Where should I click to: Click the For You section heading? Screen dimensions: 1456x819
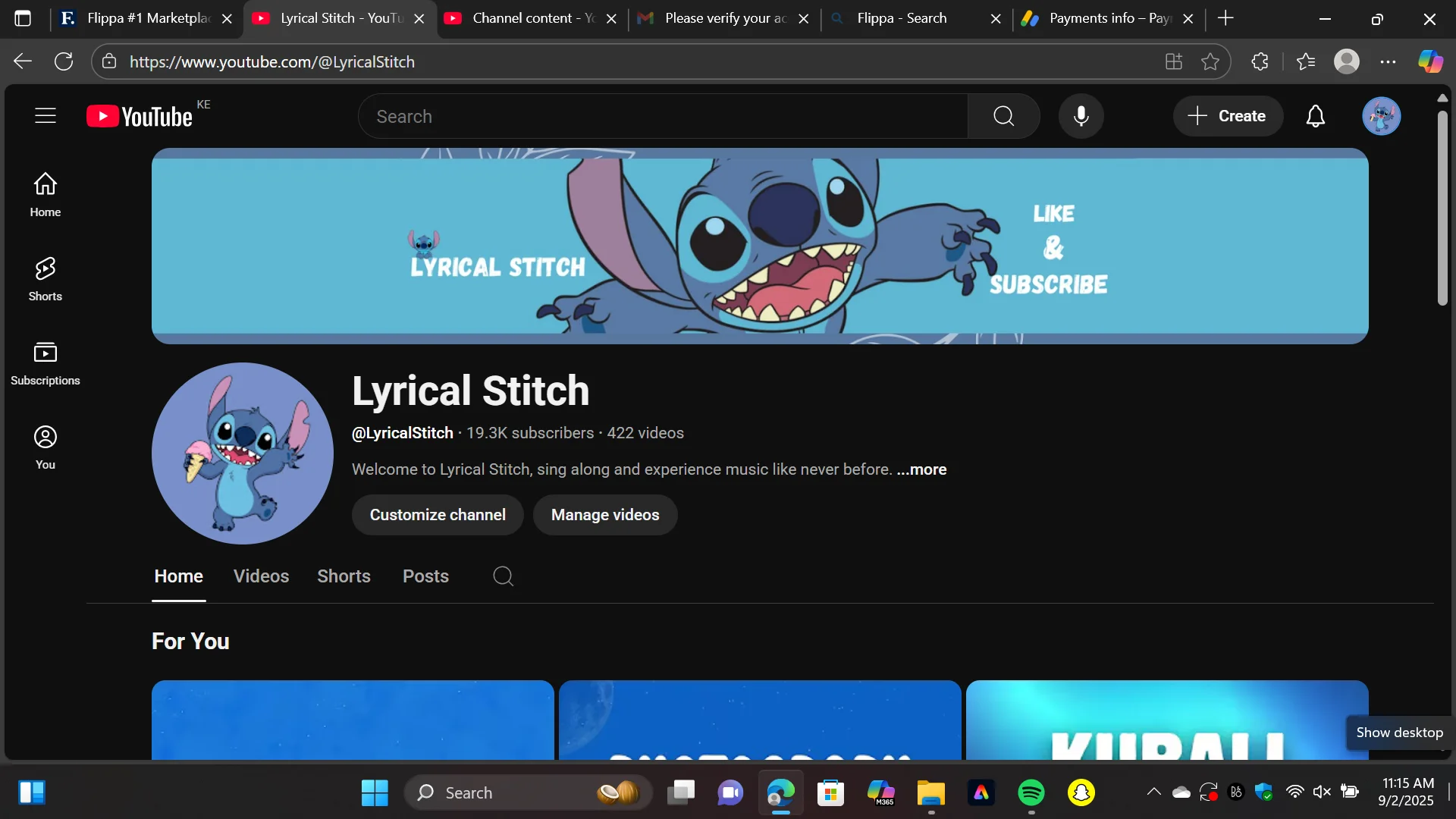(190, 642)
